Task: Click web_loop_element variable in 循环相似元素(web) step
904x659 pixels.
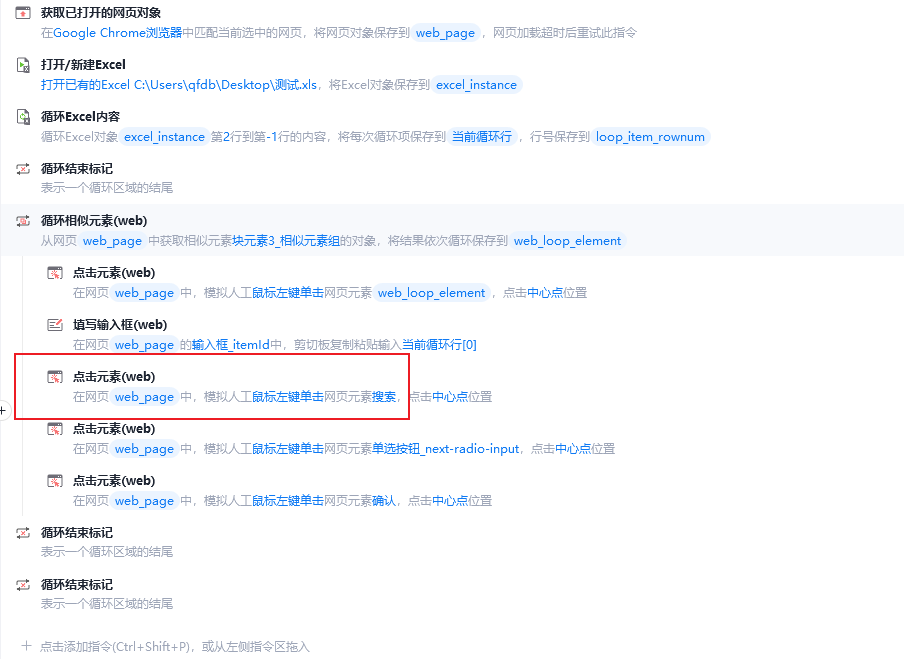Action: click(x=567, y=241)
